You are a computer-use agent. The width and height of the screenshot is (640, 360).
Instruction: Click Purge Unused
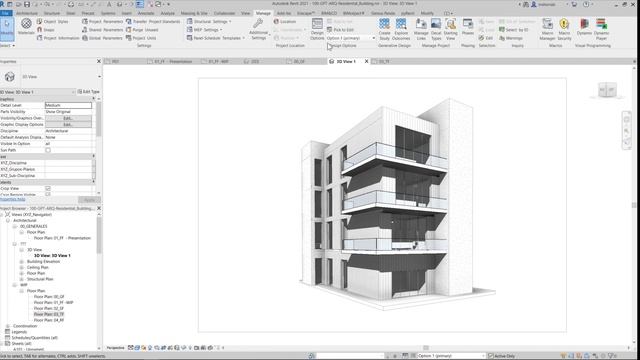pyautogui.click(x=142, y=30)
